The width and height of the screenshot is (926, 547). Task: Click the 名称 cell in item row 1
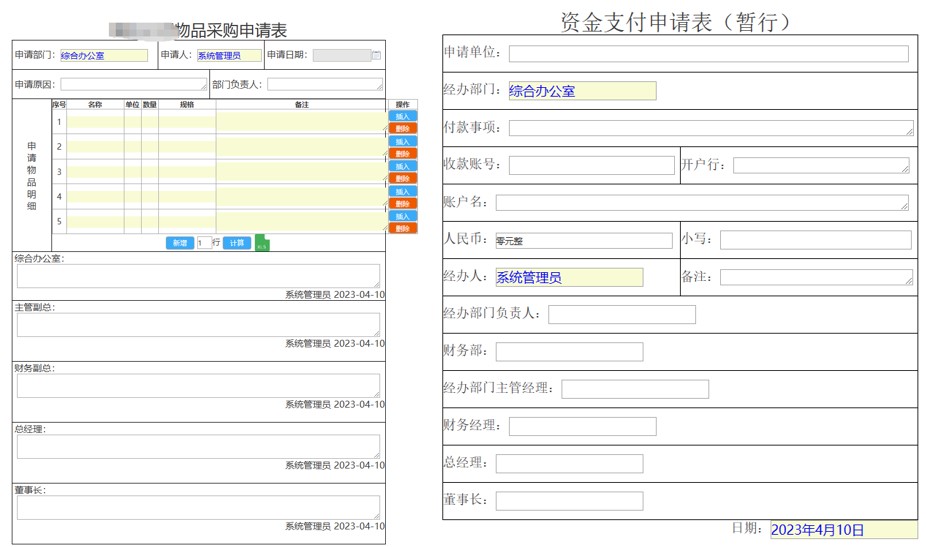(95, 122)
